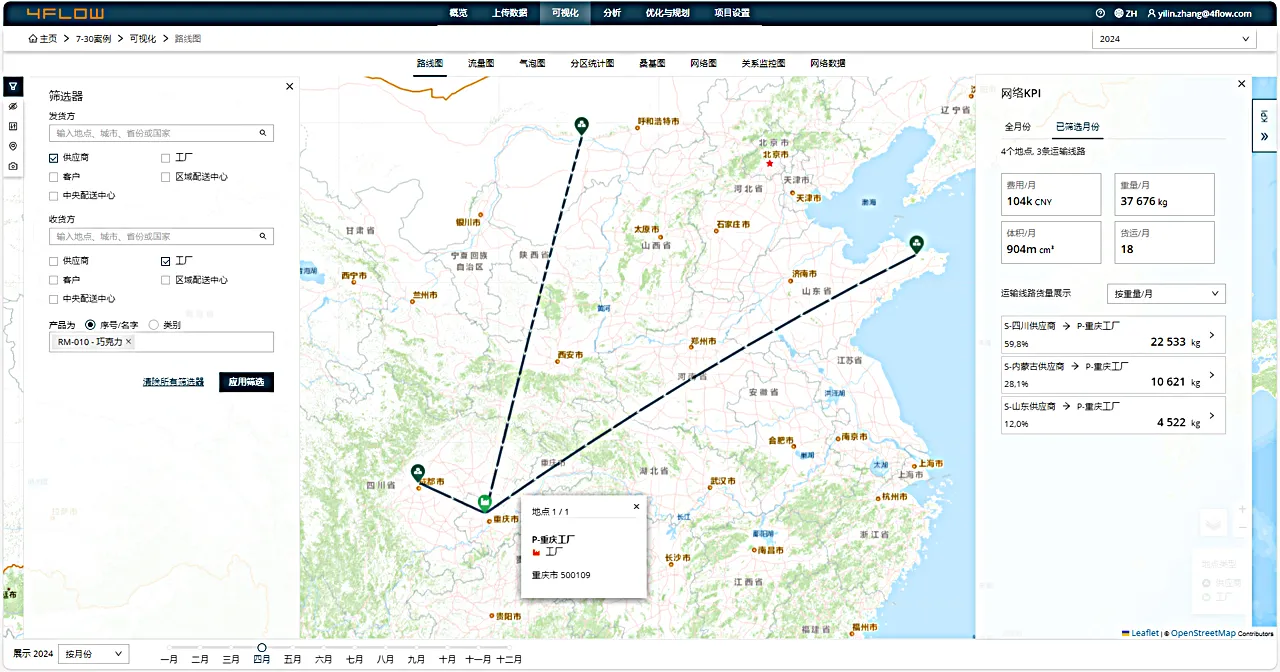
Task: Click 清除所有筛选器 link
Action: [x=173, y=382]
